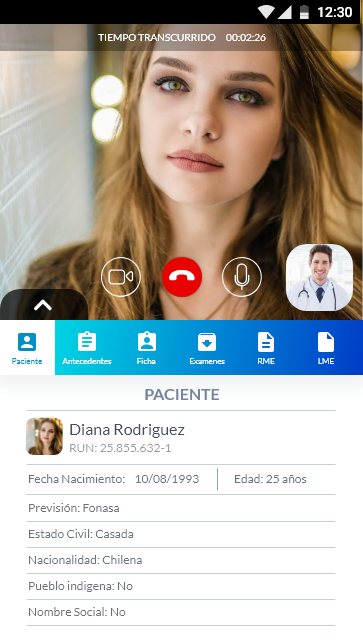The height and width of the screenshot is (640, 363).
Task: Tap the cellular signal icon
Action: point(285,12)
